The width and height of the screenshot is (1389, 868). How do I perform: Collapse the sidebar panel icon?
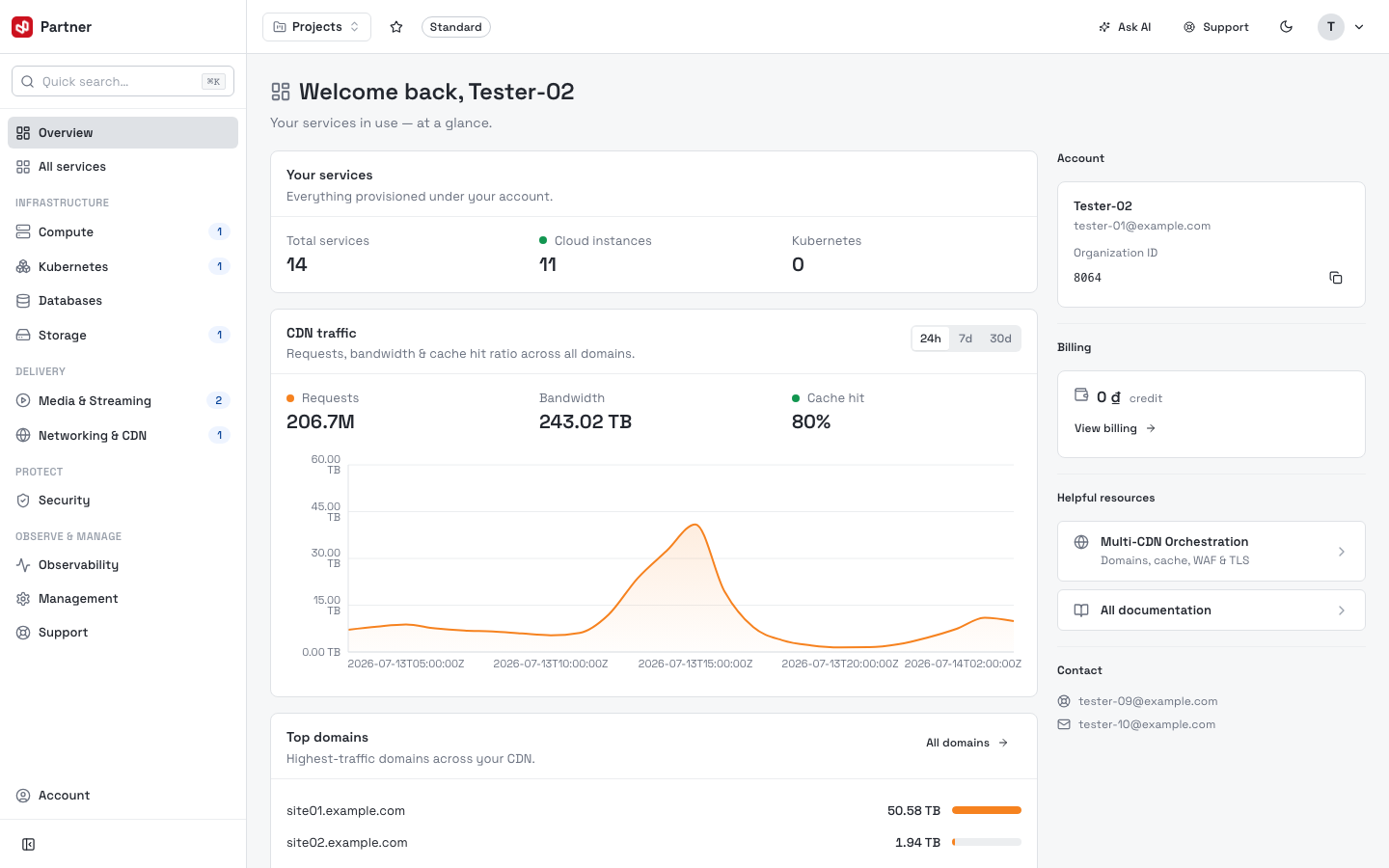pyautogui.click(x=29, y=845)
